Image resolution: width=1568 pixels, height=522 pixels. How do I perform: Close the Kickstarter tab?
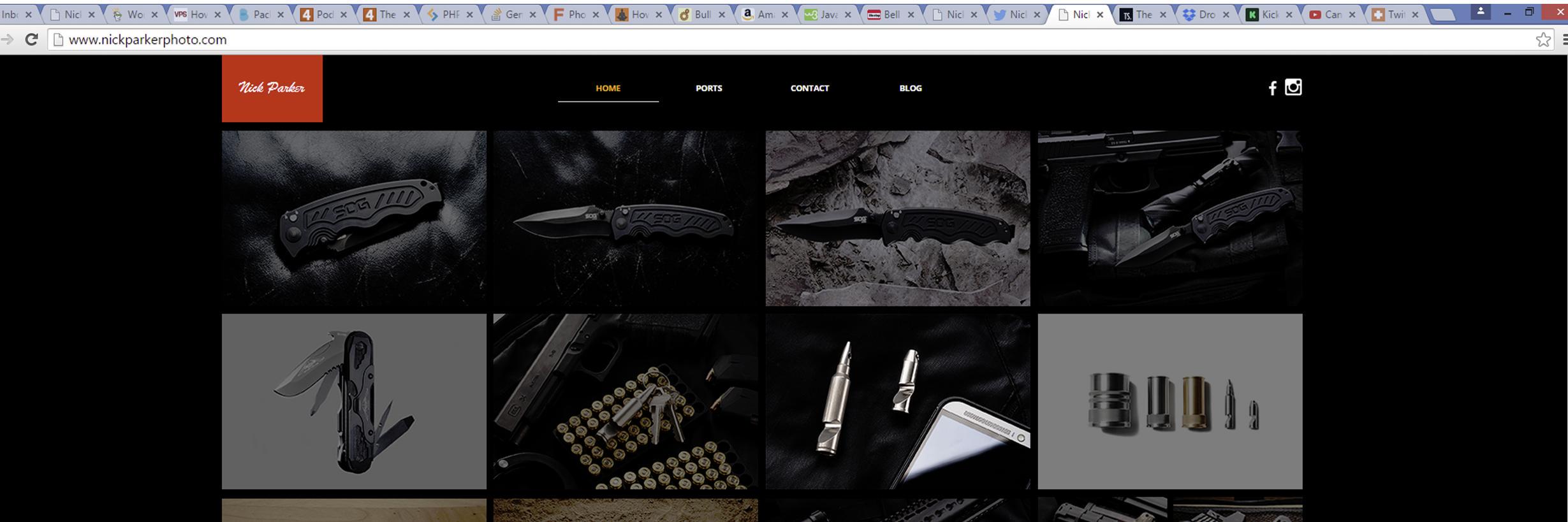pos(1289,15)
